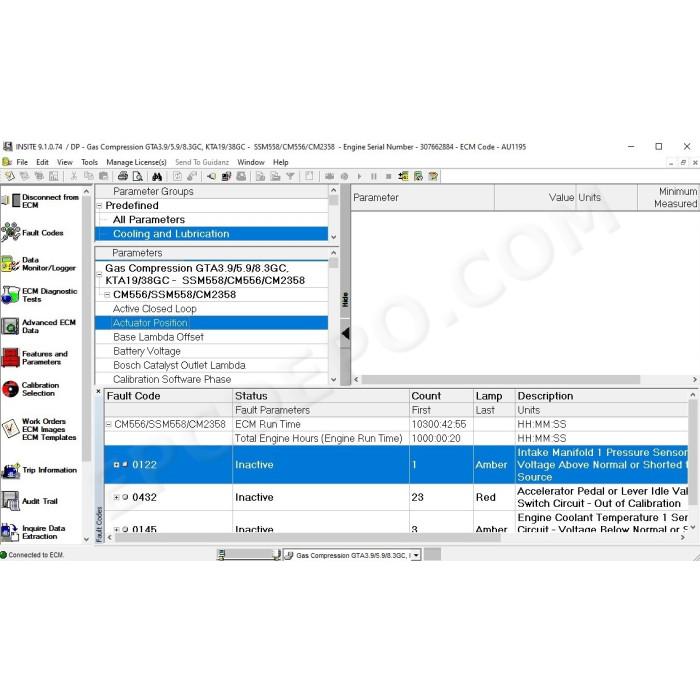Open the Window menu
The width and height of the screenshot is (700, 700).
click(x=251, y=162)
